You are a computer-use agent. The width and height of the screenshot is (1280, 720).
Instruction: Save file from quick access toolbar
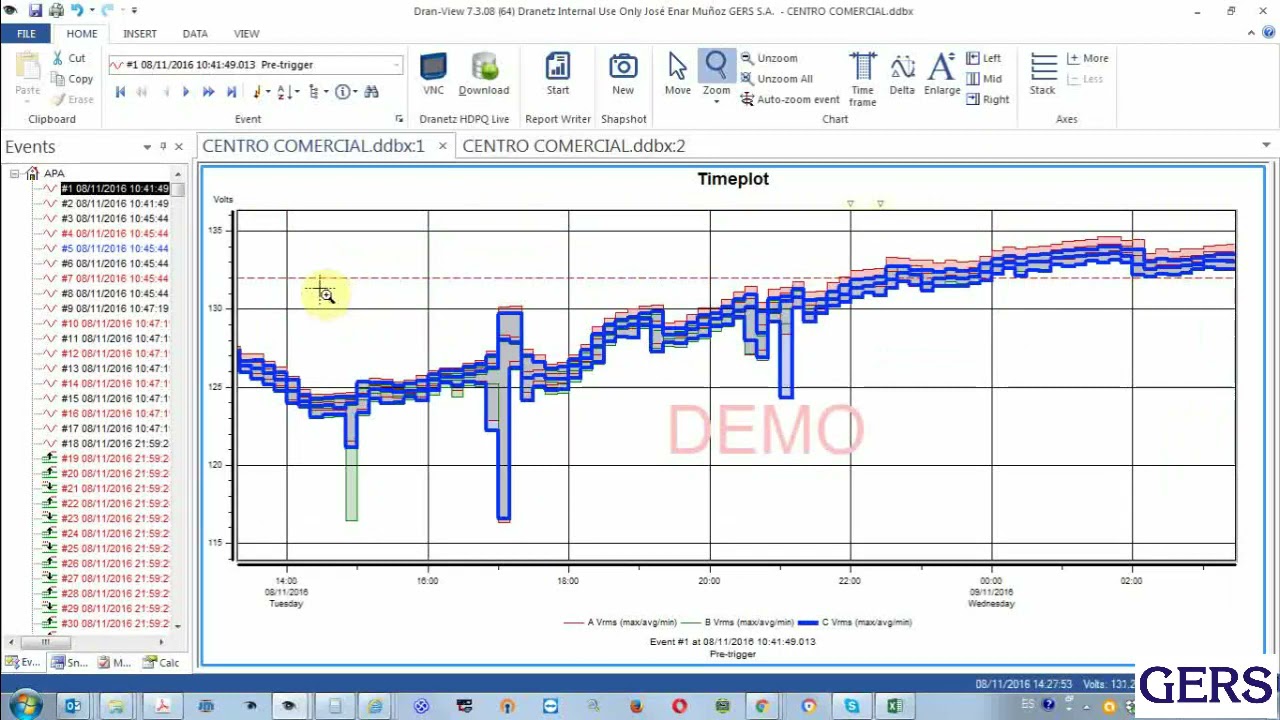click(35, 11)
